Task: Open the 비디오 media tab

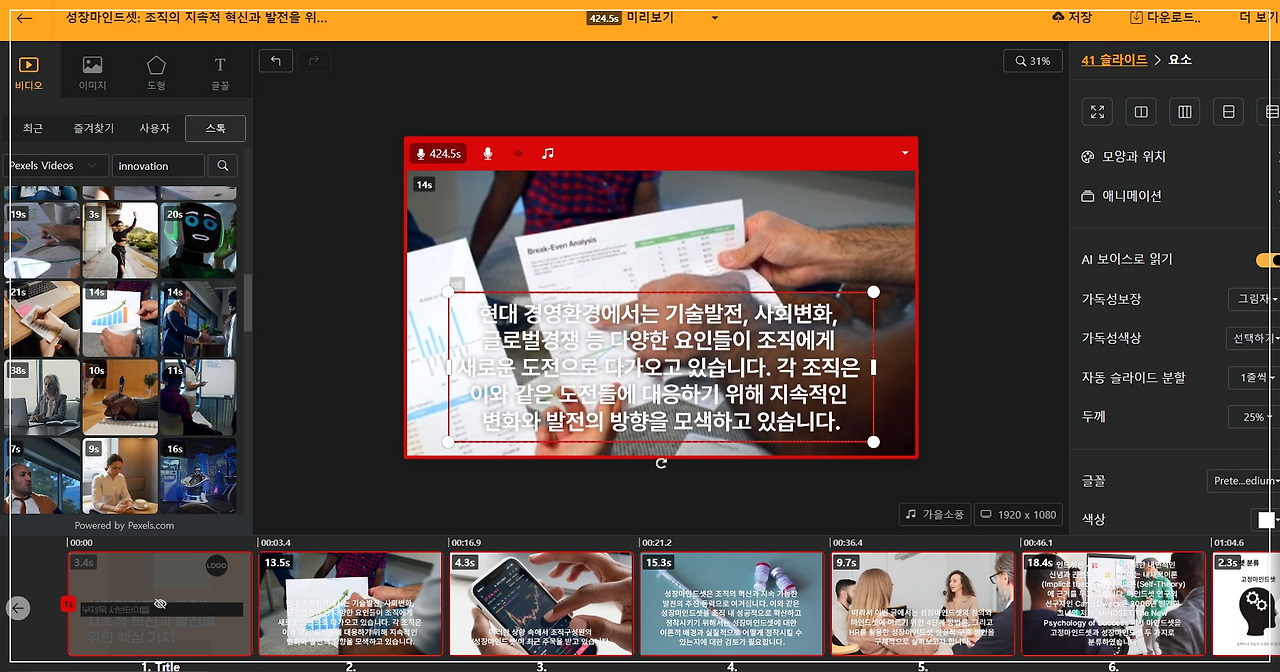Action: pos(29,73)
